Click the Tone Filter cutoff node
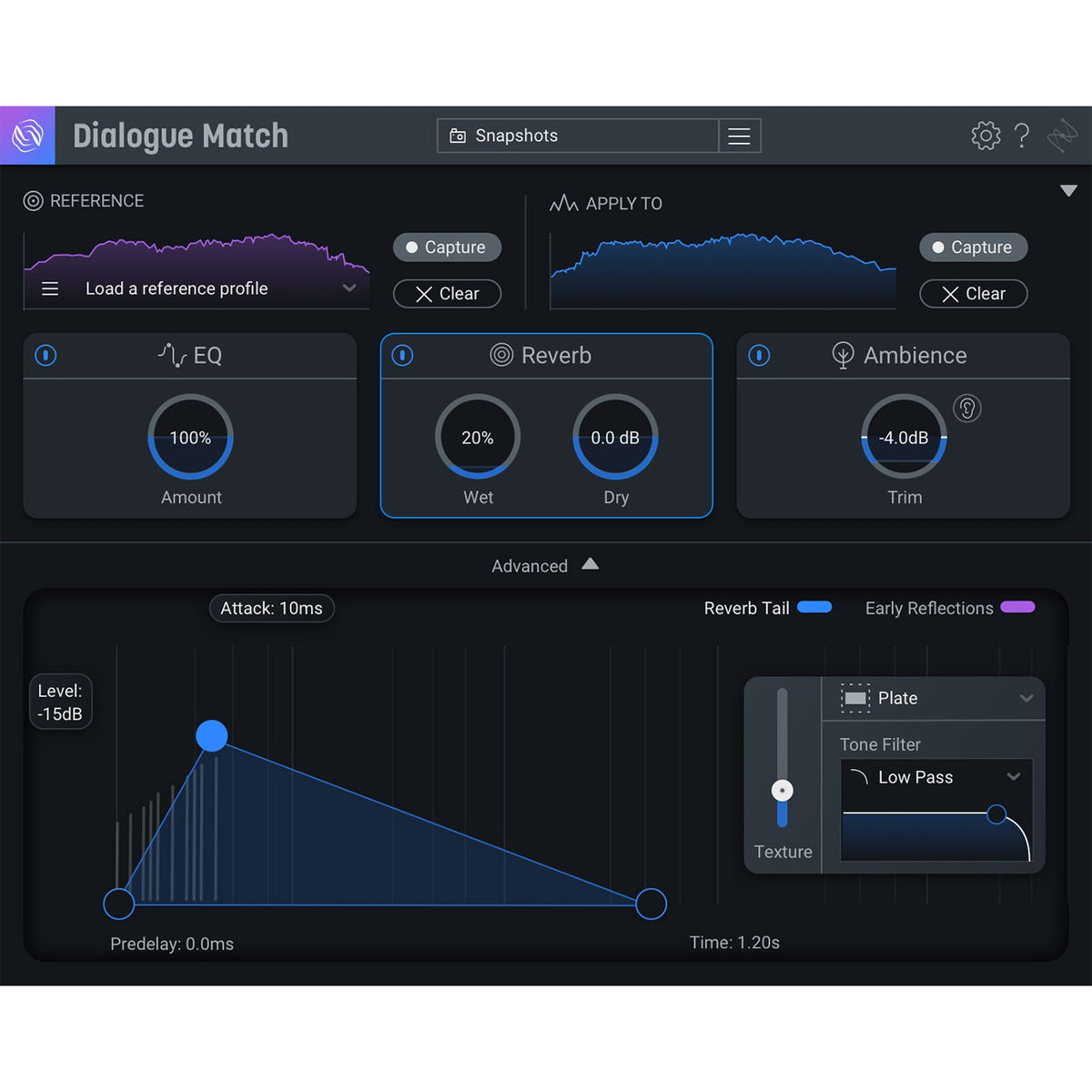 [x=996, y=814]
